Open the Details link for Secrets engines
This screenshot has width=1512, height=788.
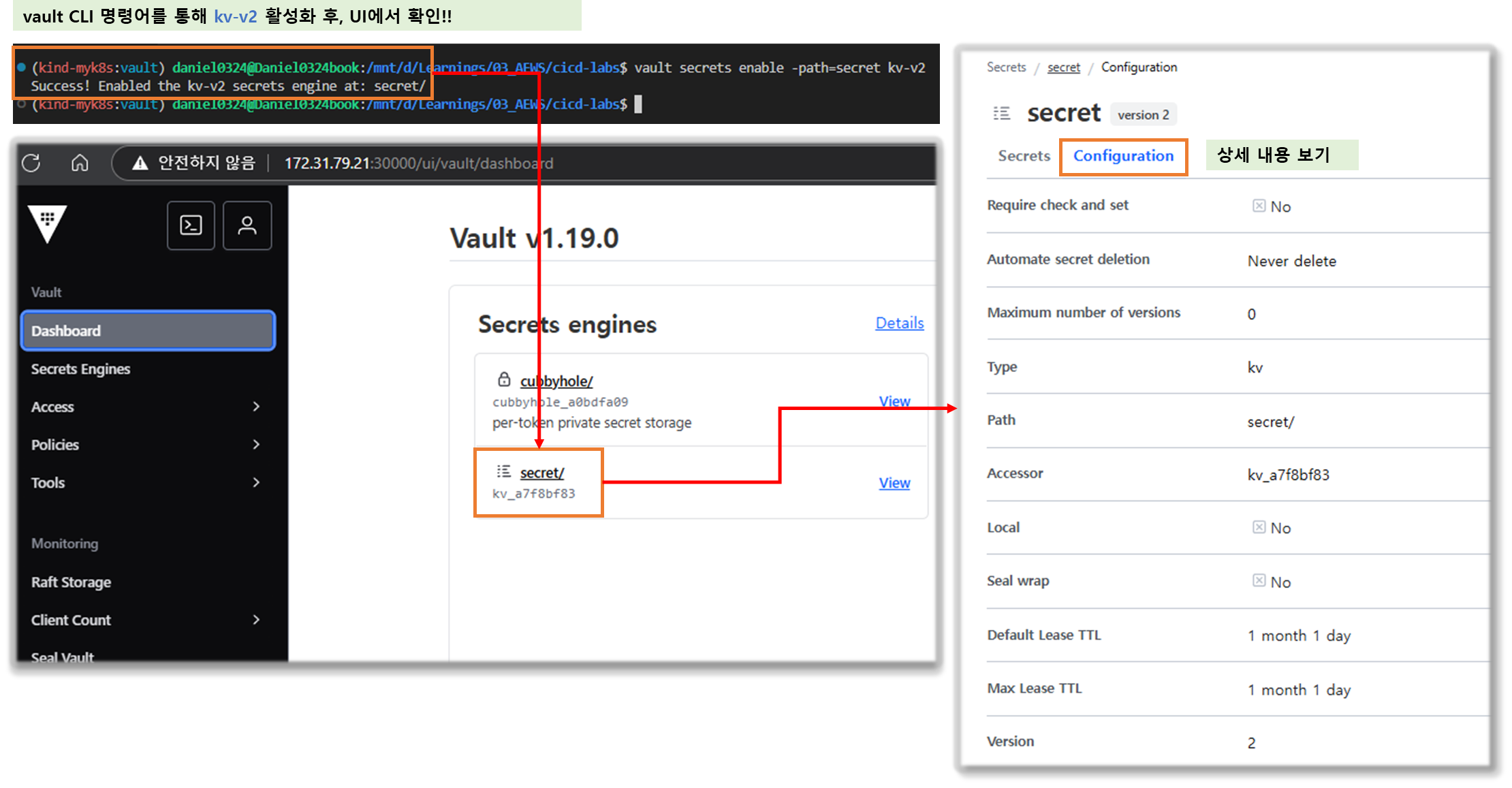coord(900,323)
